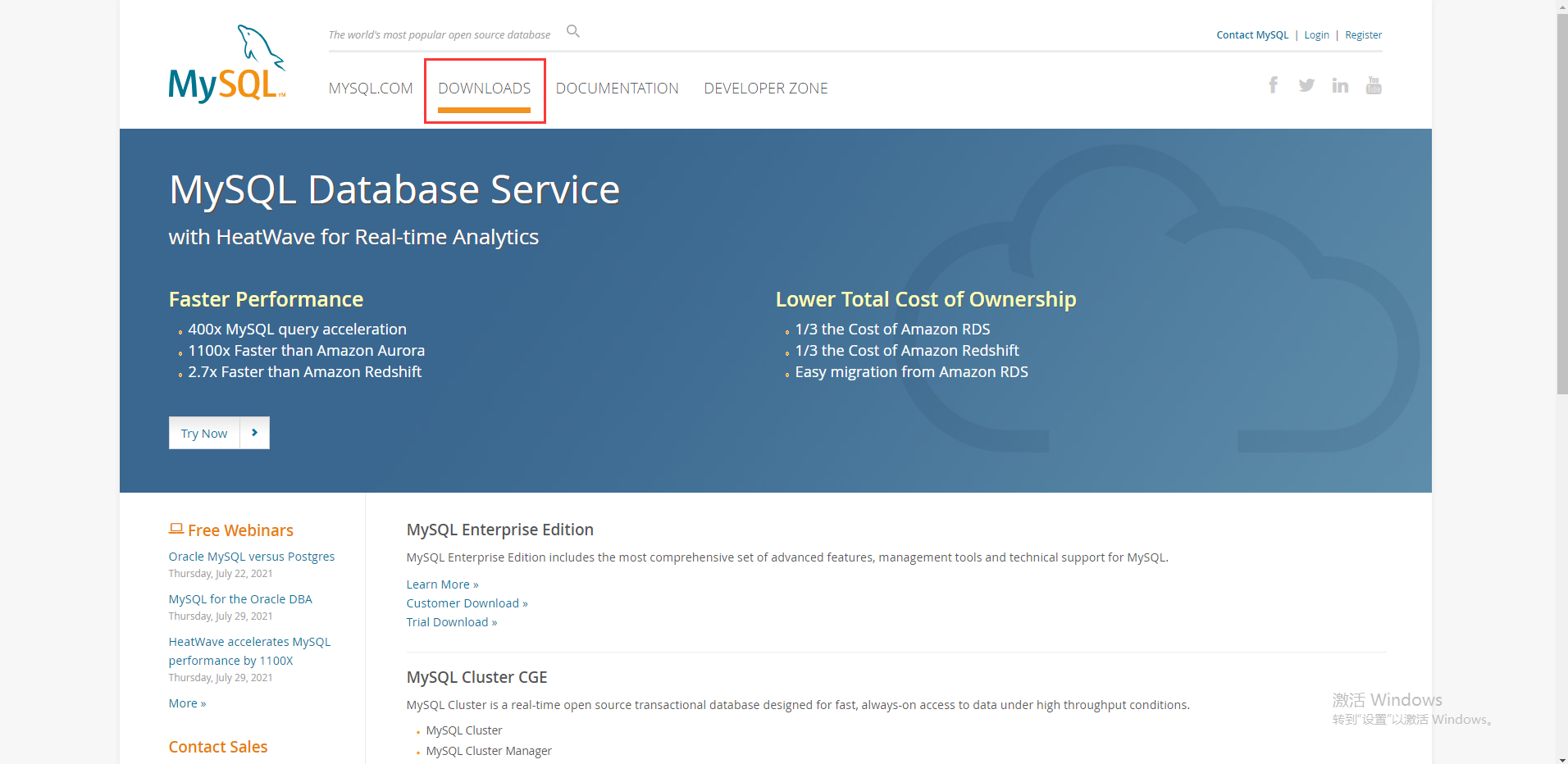The width and height of the screenshot is (1568, 764).
Task: Open Enterprise Edition Learn More link
Action: click(442, 584)
